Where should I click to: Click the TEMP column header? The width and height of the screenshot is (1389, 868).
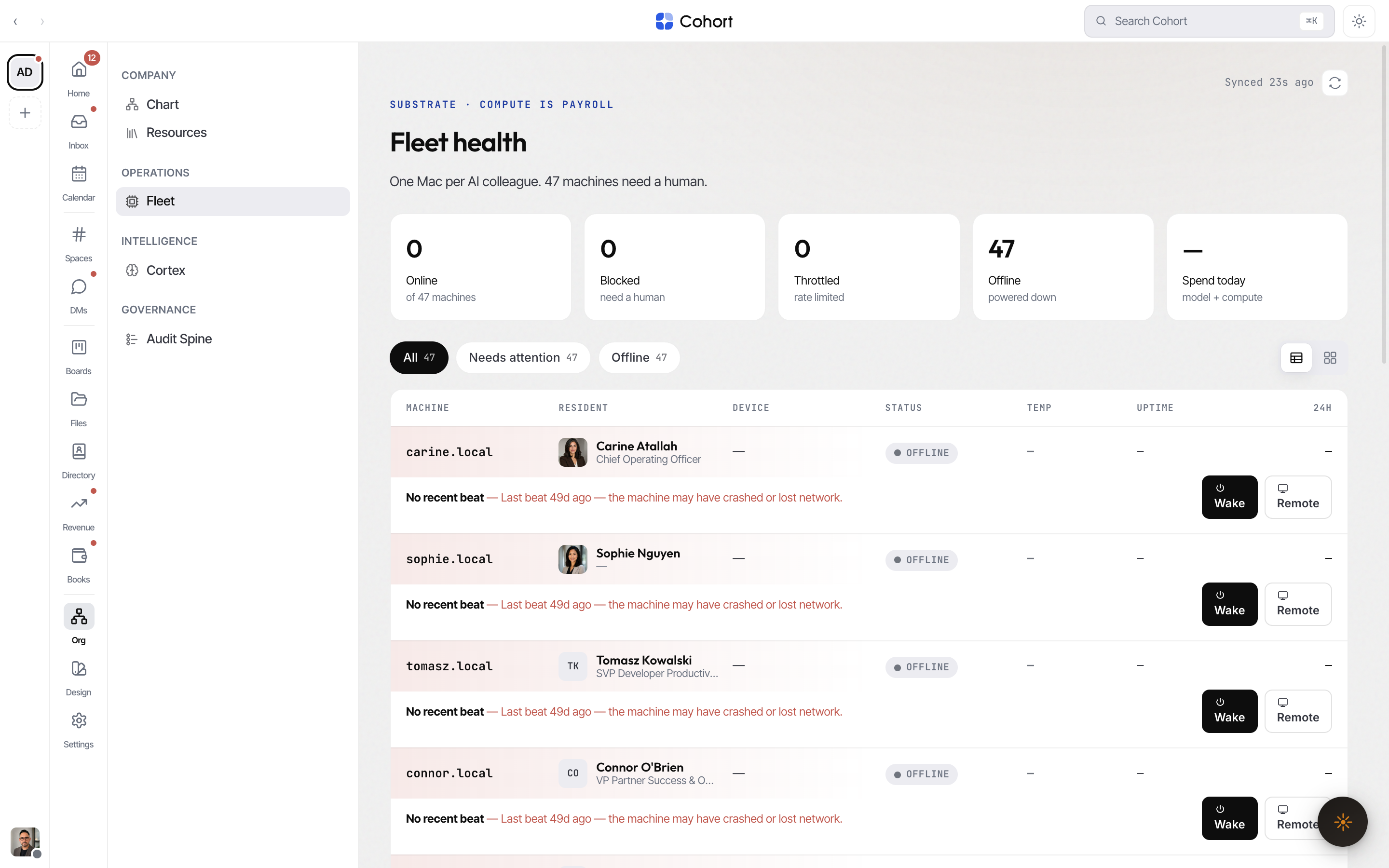click(x=1039, y=408)
